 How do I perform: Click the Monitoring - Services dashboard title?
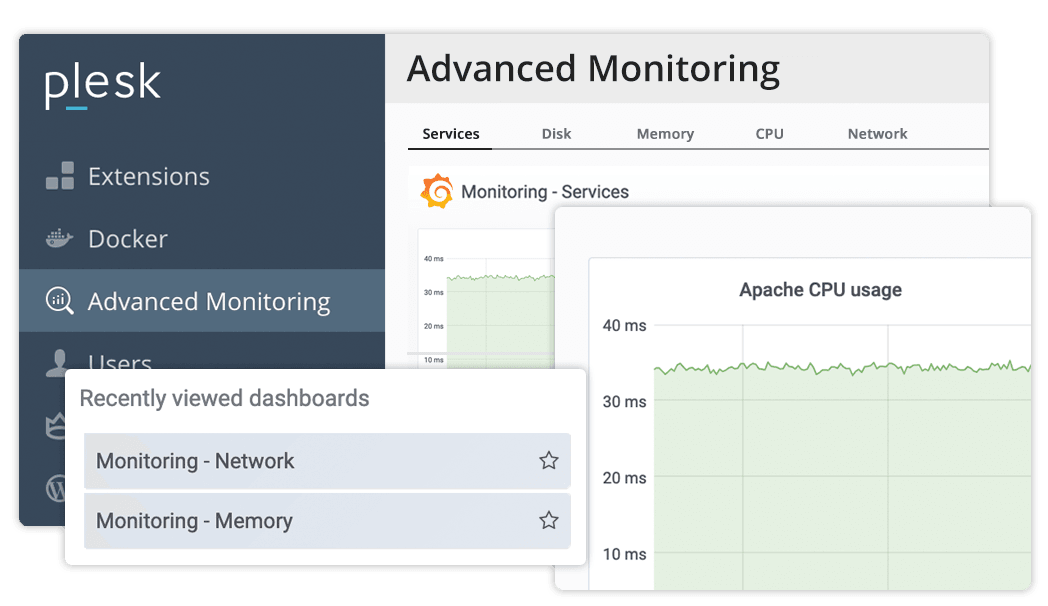[x=545, y=192]
